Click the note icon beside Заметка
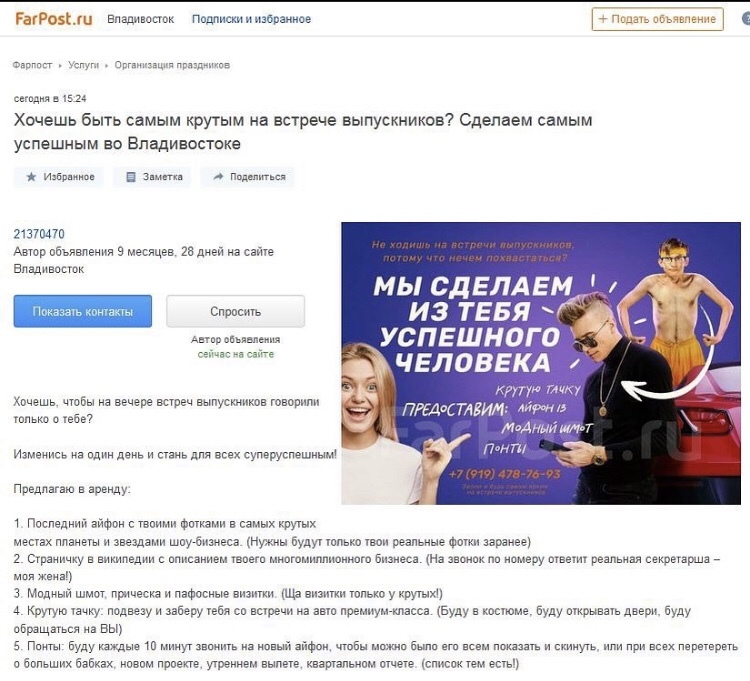This screenshot has height=681, width=750. pyautogui.click(x=131, y=177)
